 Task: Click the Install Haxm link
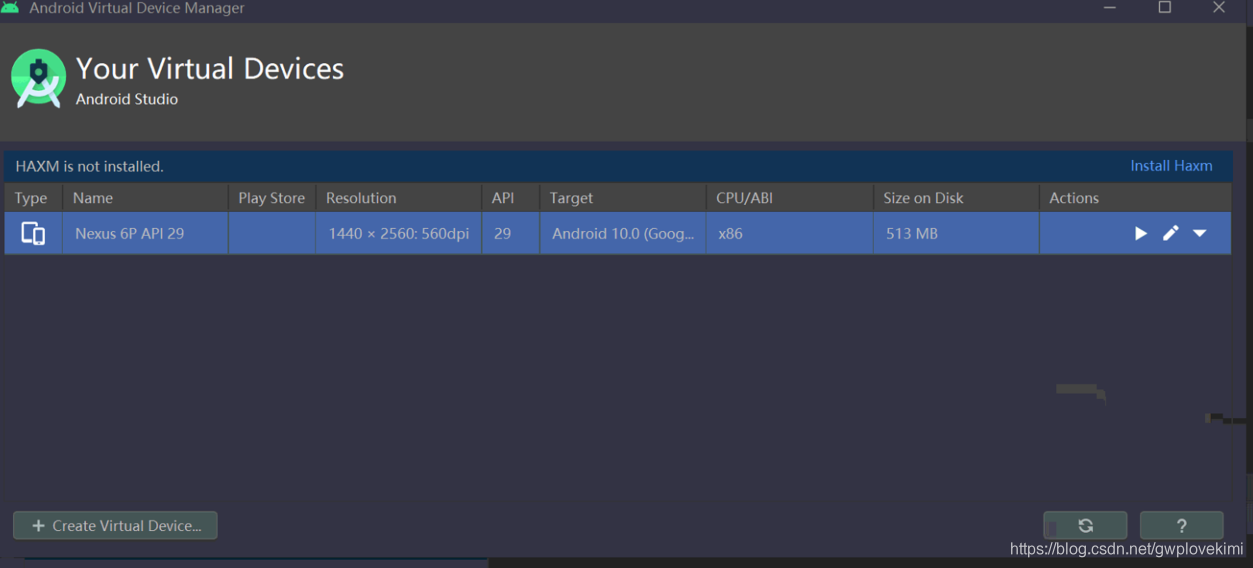[x=1171, y=166]
